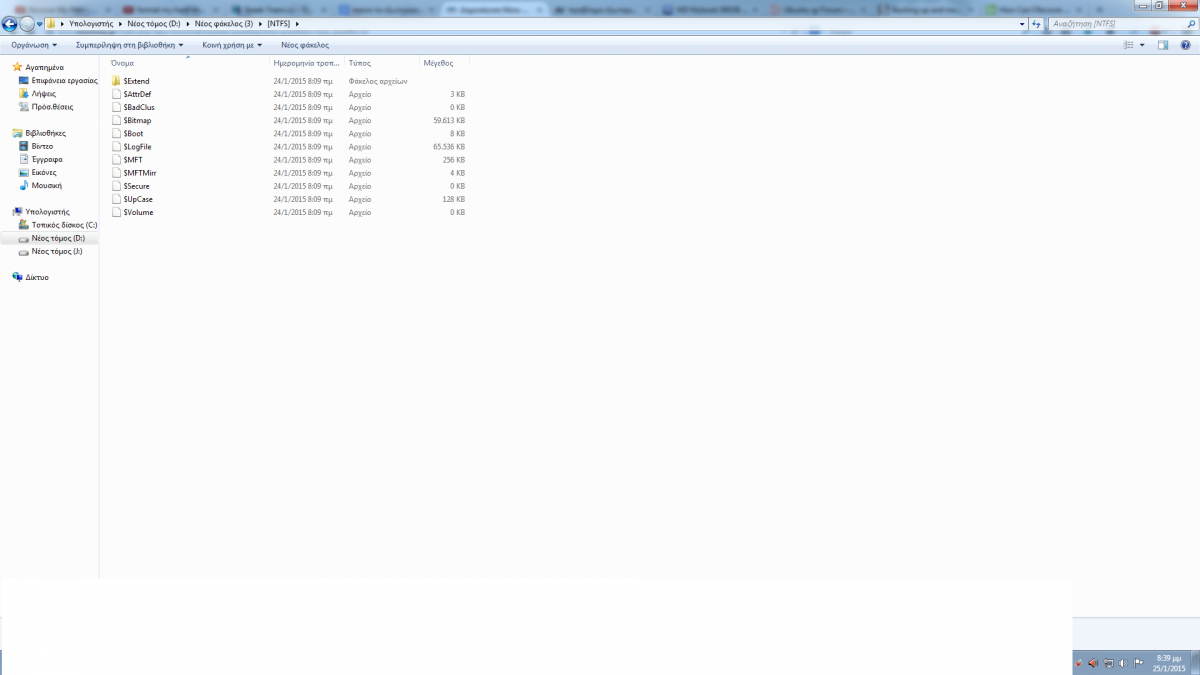Open the Κοινή χρήση με menu
Screen dimensions: 1200x675
click(232, 45)
